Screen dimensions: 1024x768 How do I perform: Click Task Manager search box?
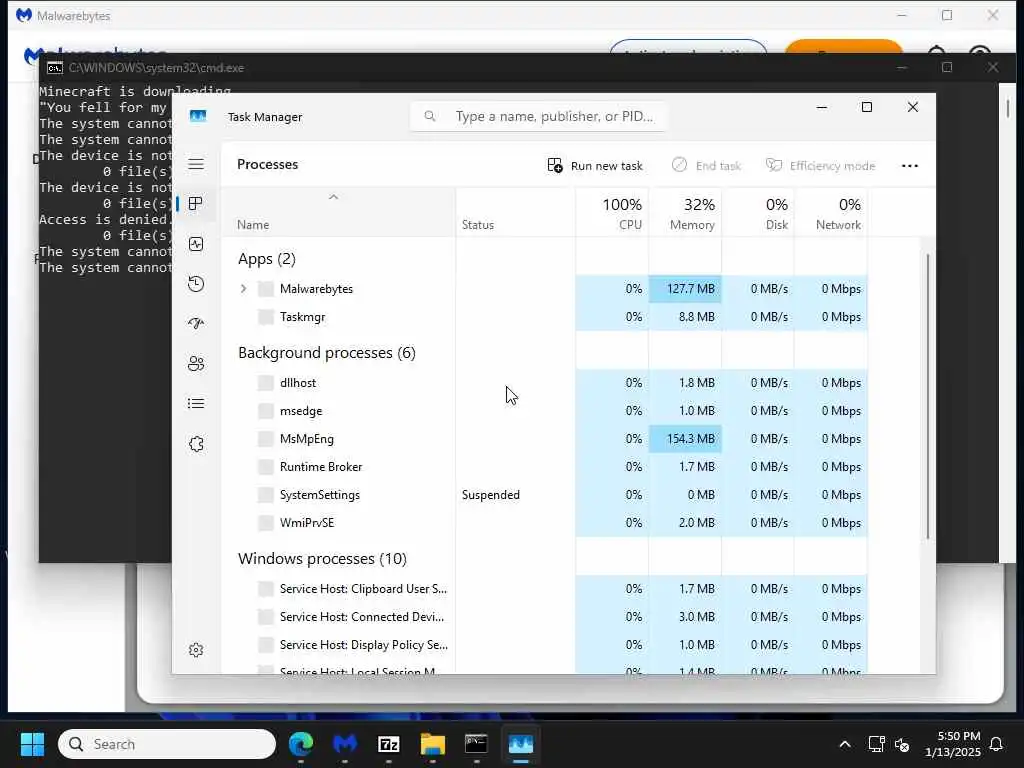[538, 116]
